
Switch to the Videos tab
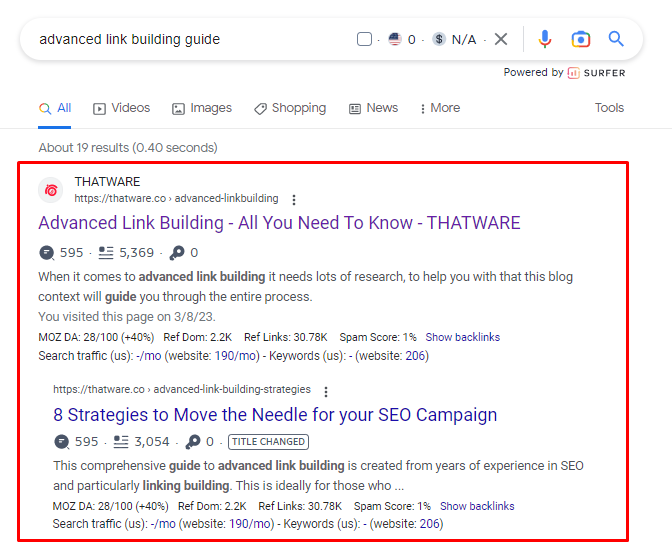(x=122, y=108)
